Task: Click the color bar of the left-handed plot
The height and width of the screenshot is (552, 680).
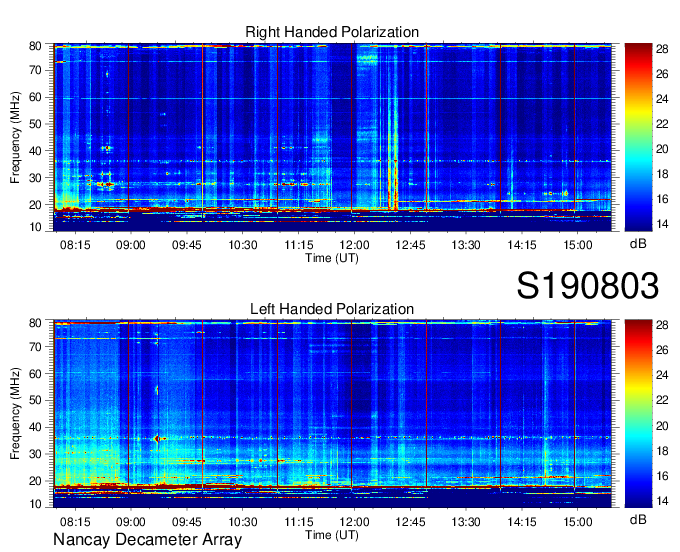Action: (x=638, y=413)
